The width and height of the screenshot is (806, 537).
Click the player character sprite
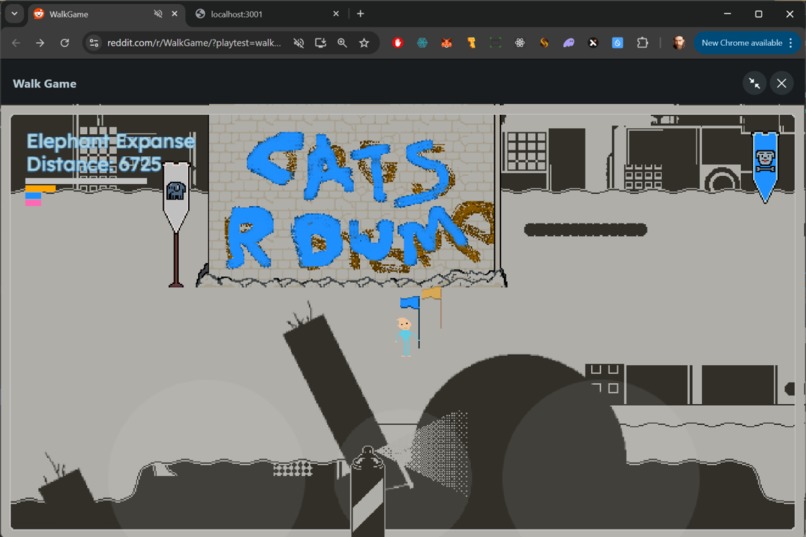pos(405,337)
